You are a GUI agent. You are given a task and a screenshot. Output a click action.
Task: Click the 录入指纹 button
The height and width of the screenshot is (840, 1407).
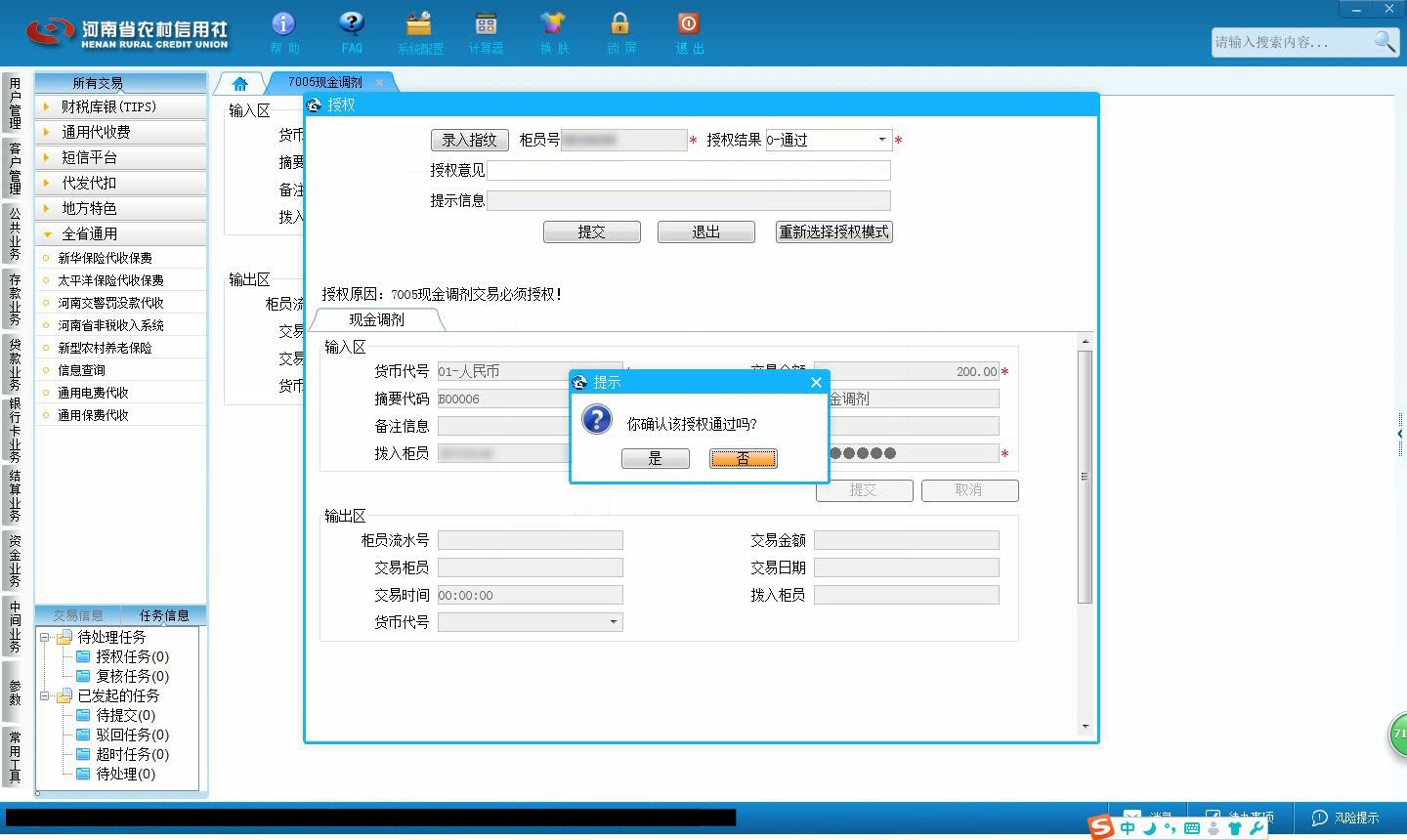[469, 140]
